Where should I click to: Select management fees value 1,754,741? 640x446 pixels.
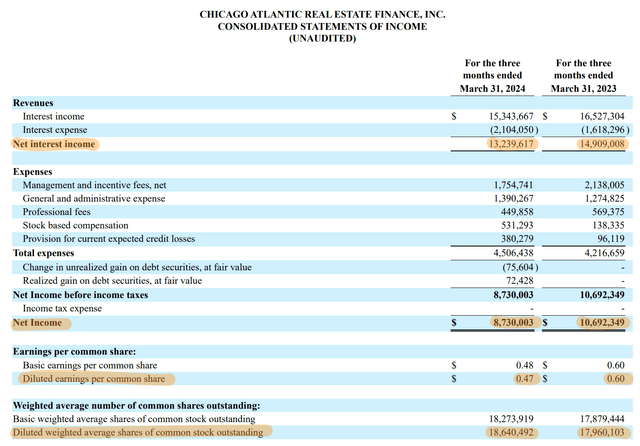pyautogui.click(x=513, y=185)
